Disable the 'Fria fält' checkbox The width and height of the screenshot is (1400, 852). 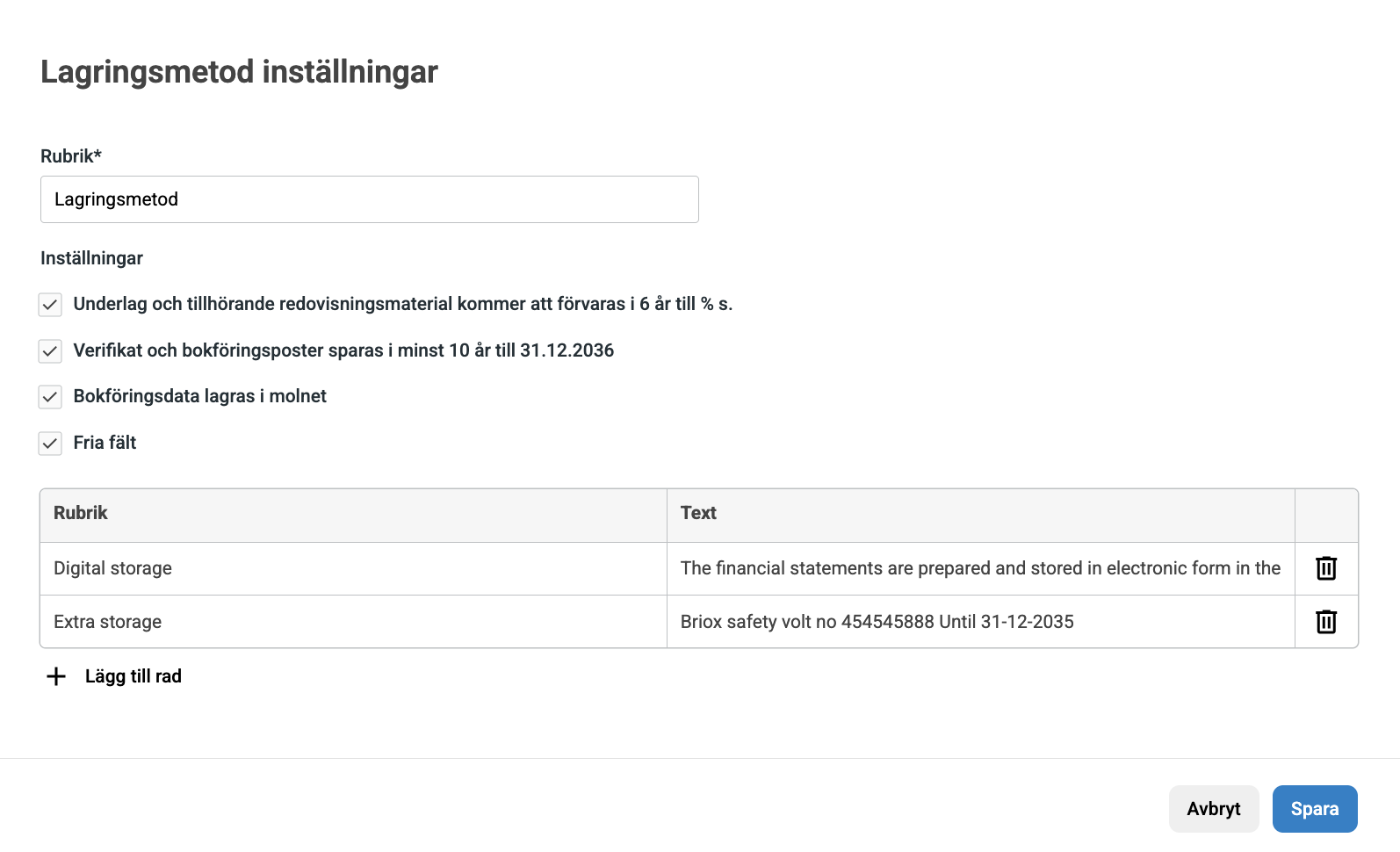(50, 444)
